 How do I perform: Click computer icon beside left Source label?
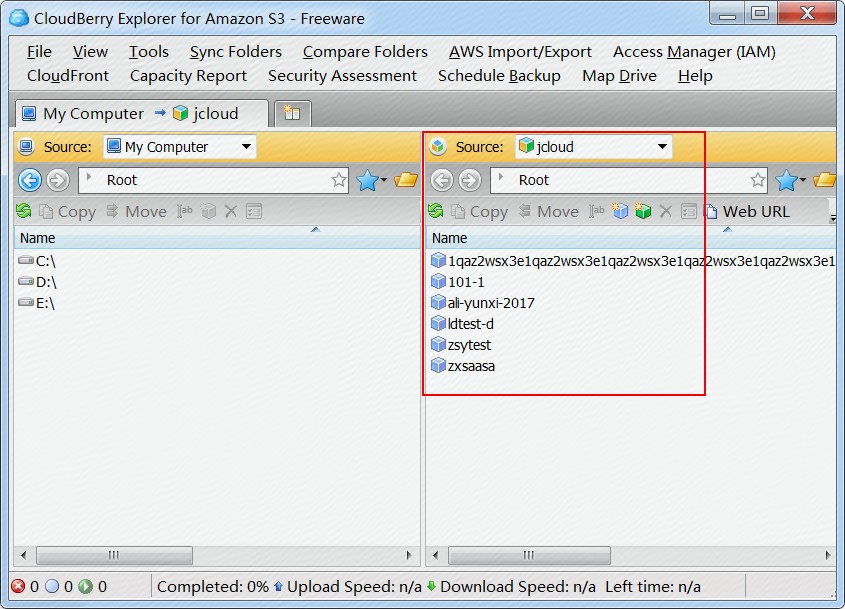pos(26,147)
